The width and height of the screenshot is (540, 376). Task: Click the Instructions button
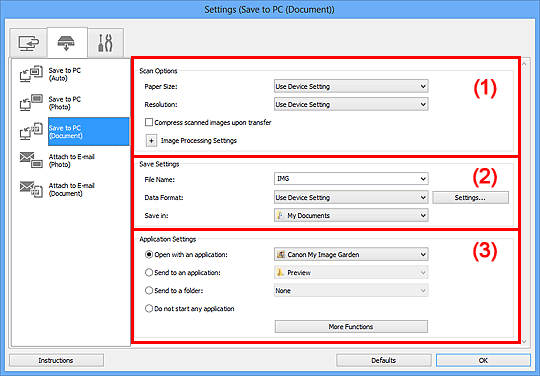click(56, 361)
